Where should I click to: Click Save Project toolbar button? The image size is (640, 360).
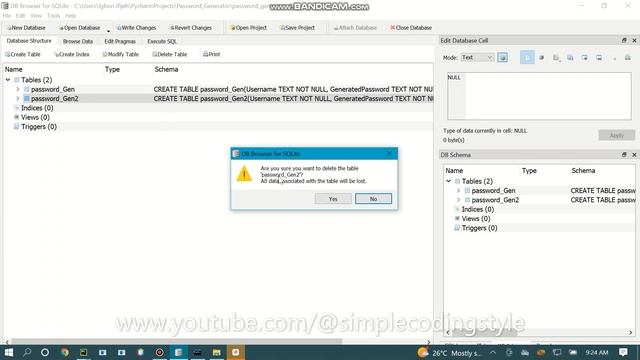point(298,28)
